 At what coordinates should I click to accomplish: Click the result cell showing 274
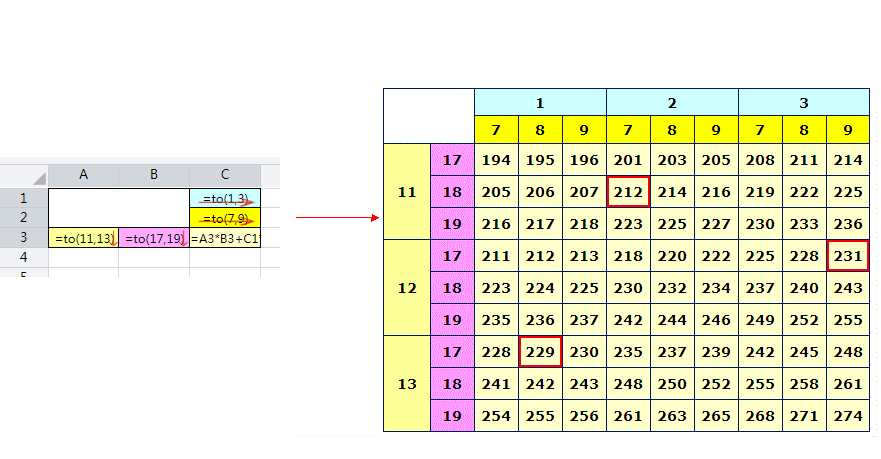pyautogui.click(x=848, y=415)
